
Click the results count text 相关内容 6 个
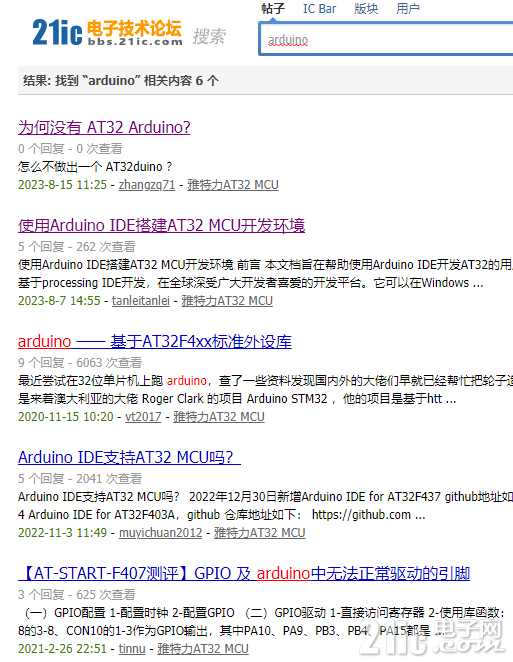pyautogui.click(x=181, y=80)
